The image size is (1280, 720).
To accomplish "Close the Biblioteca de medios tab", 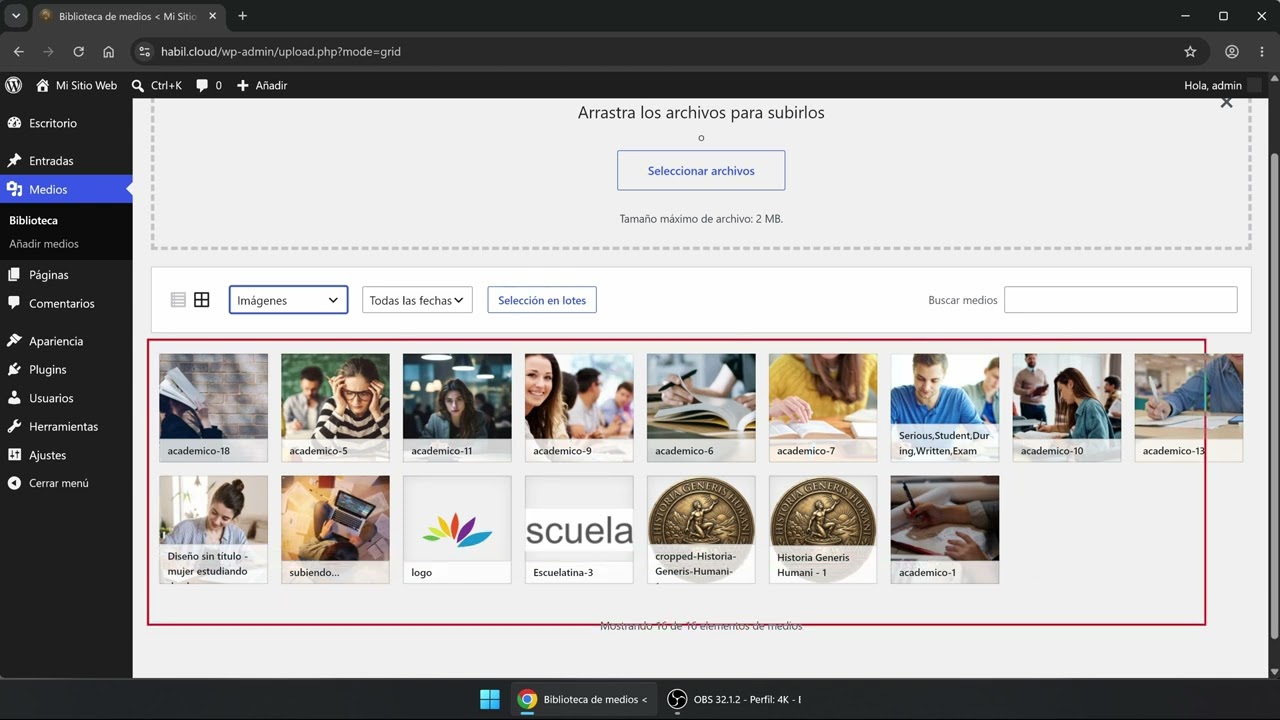I will click(x=212, y=16).
